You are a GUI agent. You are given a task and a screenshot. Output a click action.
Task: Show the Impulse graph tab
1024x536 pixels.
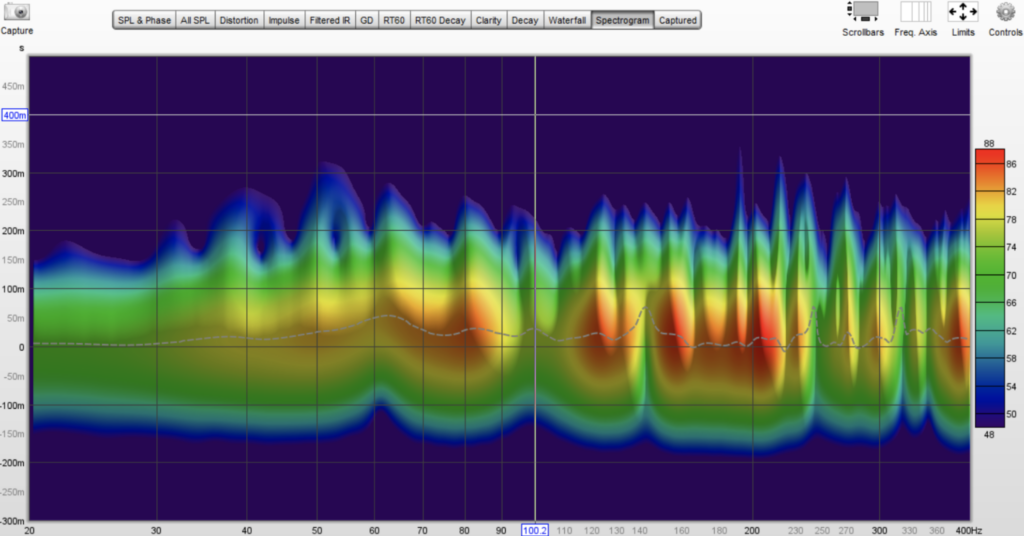284,20
